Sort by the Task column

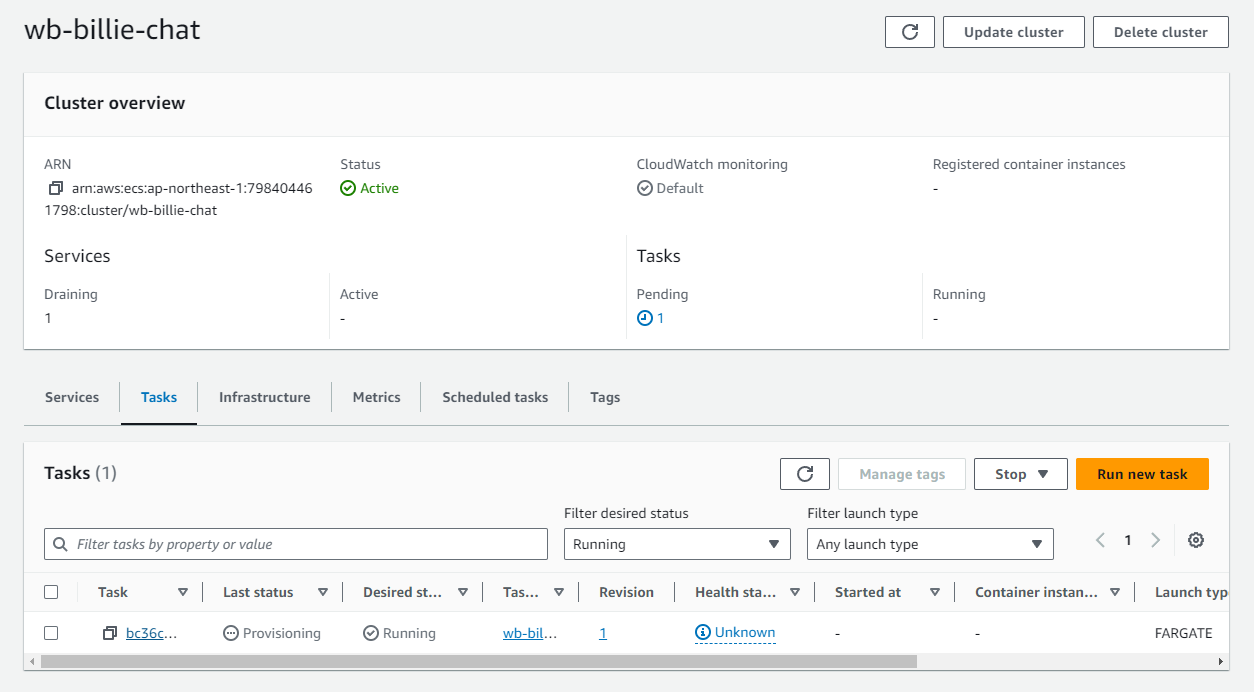tap(183, 592)
